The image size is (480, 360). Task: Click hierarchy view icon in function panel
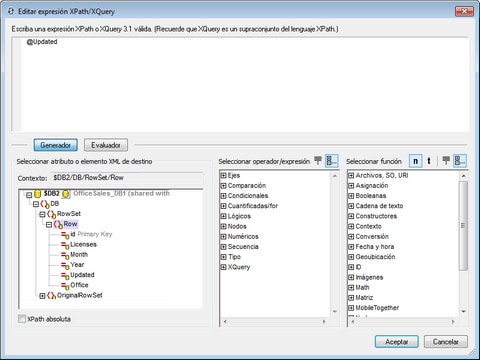click(x=460, y=161)
